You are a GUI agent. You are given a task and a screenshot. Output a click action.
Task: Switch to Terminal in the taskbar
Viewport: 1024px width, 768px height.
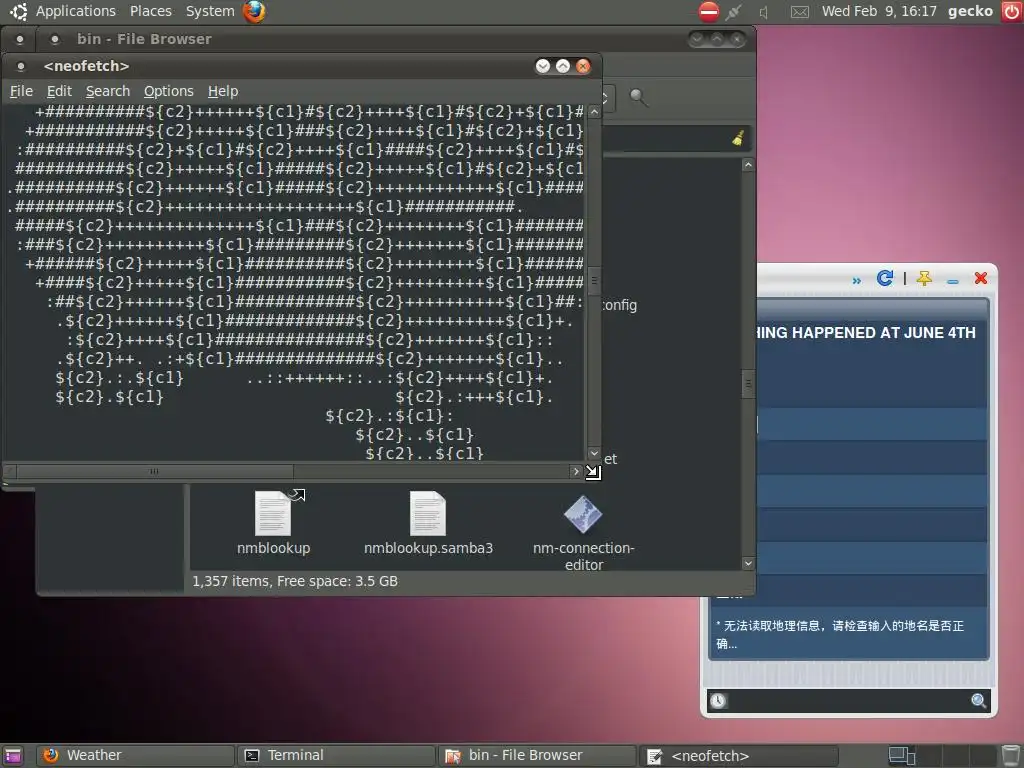coord(336,756)
